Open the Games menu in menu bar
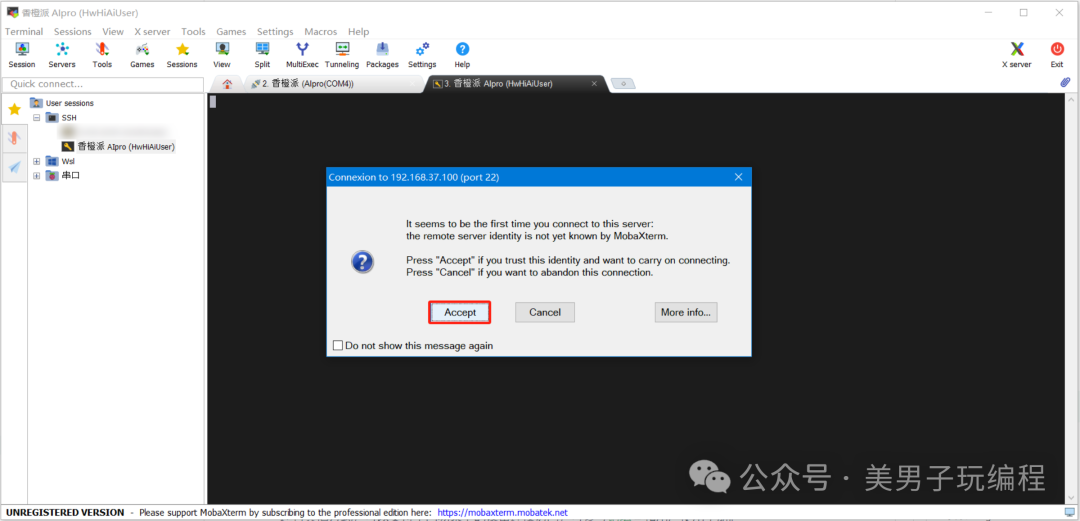The height and width of the screenshot is (521, 1080). tap(231, 32)
